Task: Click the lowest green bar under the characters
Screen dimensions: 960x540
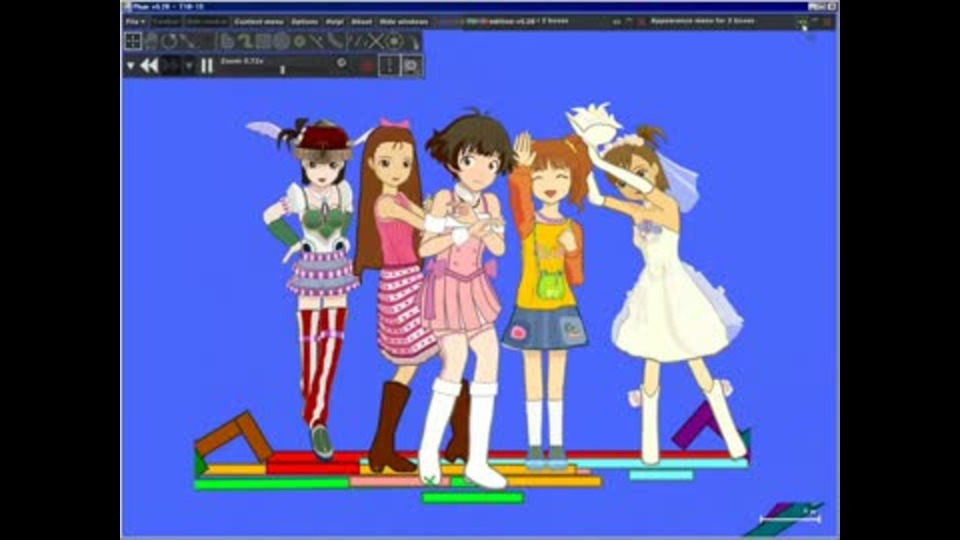Action: click(473, 498)
